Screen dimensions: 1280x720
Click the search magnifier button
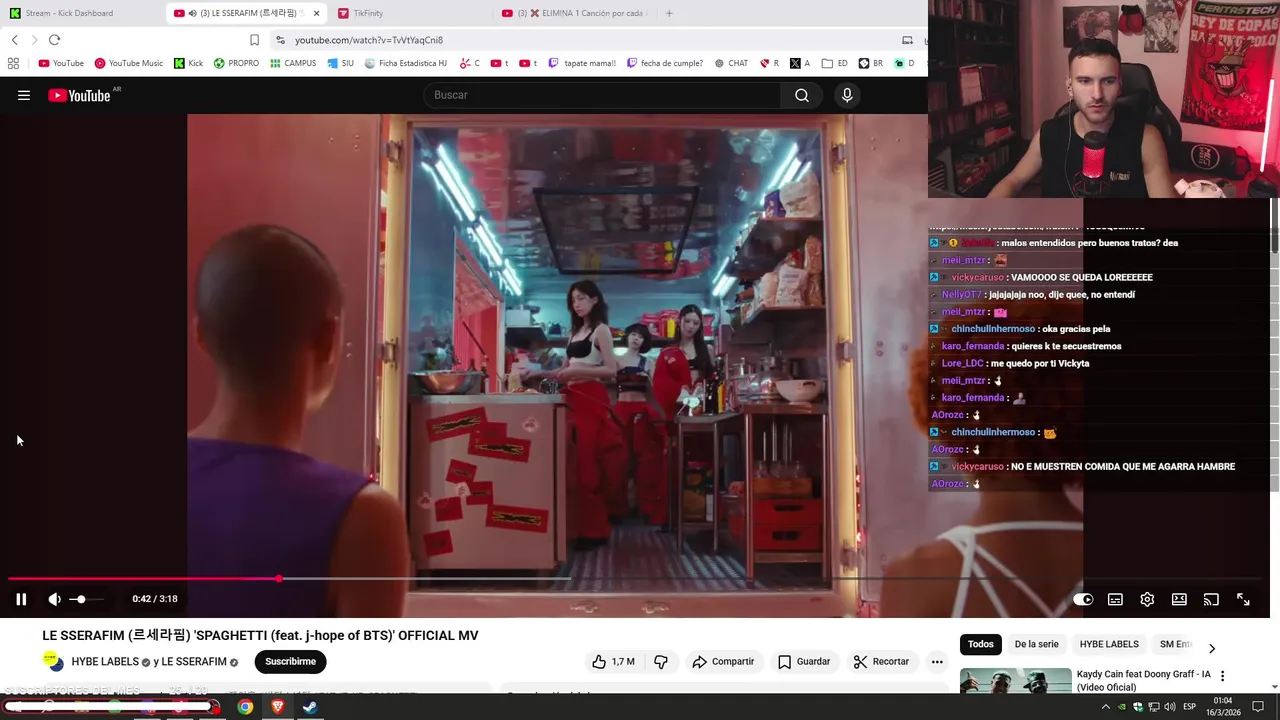coord(802,95)
